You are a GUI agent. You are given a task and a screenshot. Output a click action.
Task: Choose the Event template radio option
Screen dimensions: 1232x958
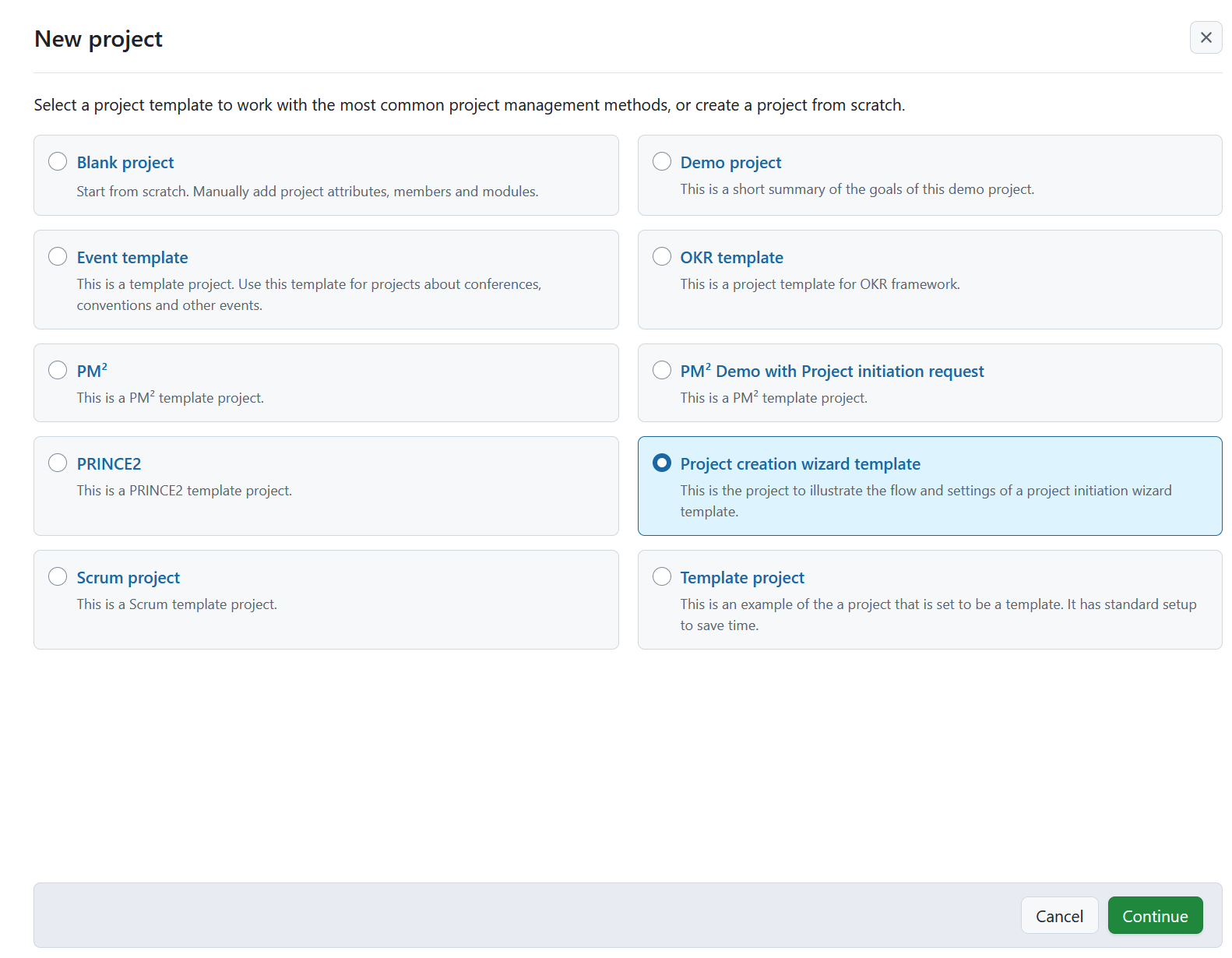pos(58,256)
